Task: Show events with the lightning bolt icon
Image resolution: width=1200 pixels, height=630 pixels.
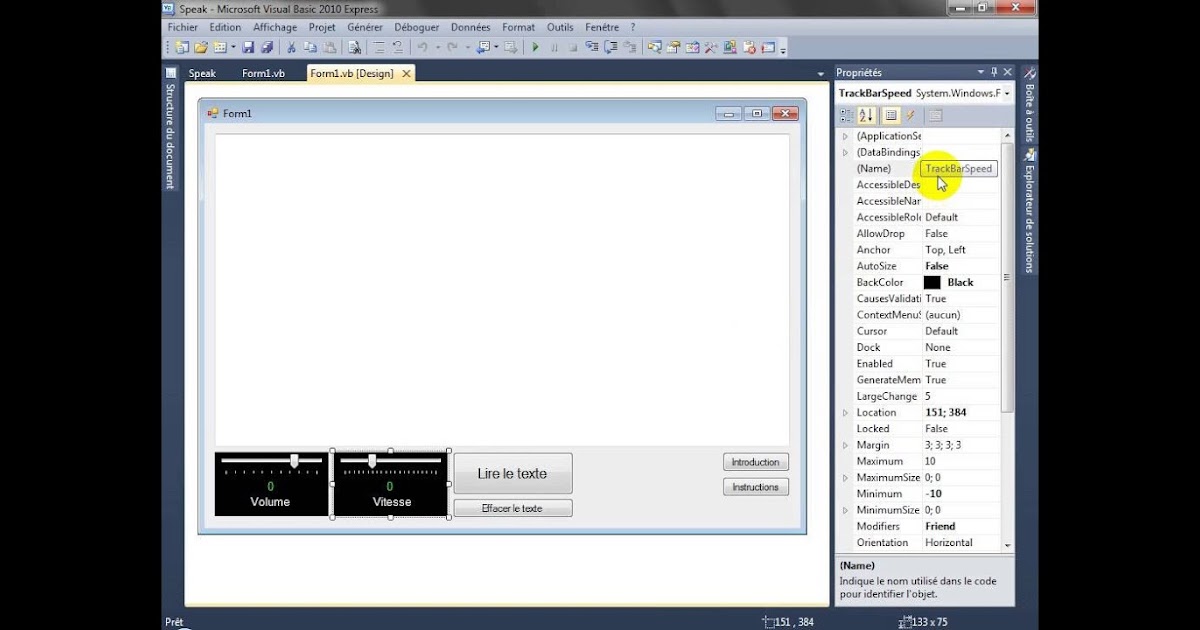Action: (911, 115)
